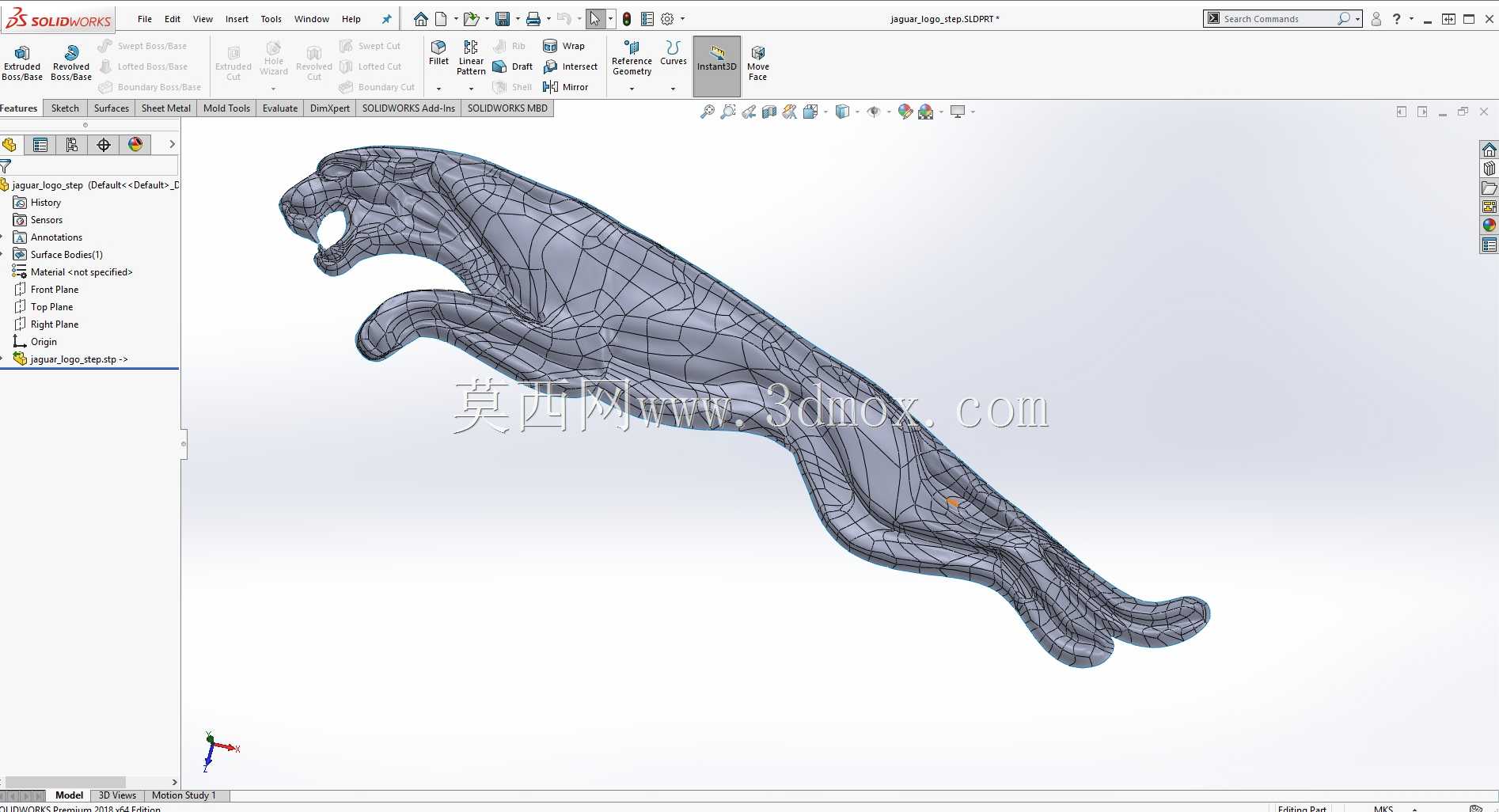Click the Options gear icon
The width and height of the screenshot is (1499, 812).
point(668,19)
